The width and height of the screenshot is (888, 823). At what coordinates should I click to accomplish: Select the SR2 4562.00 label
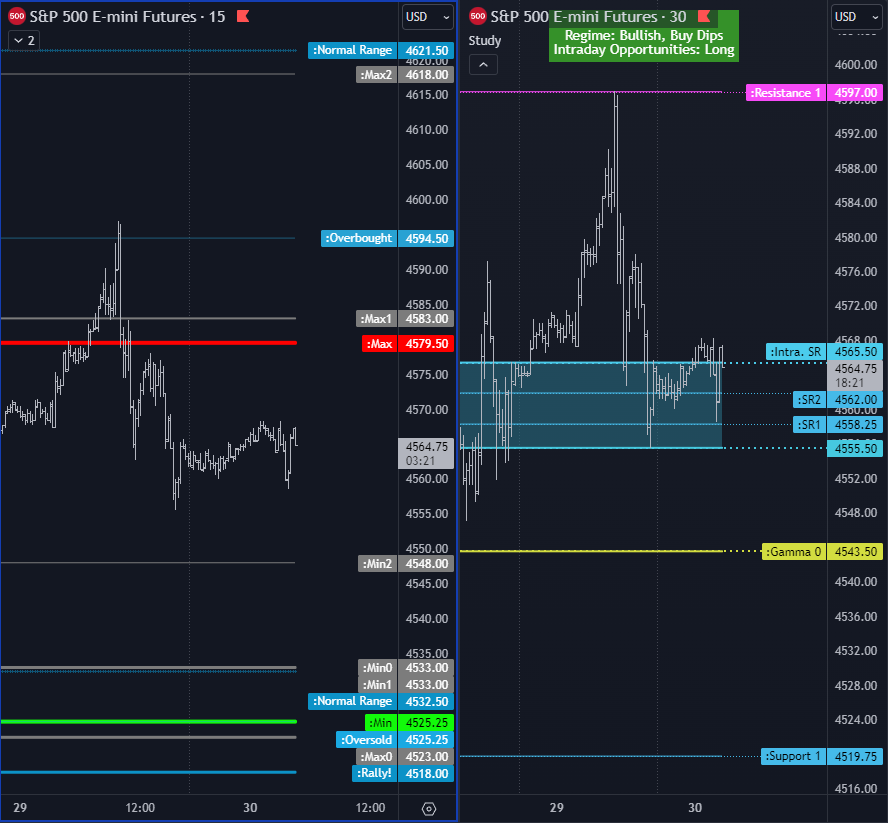(x=838, y=400)
